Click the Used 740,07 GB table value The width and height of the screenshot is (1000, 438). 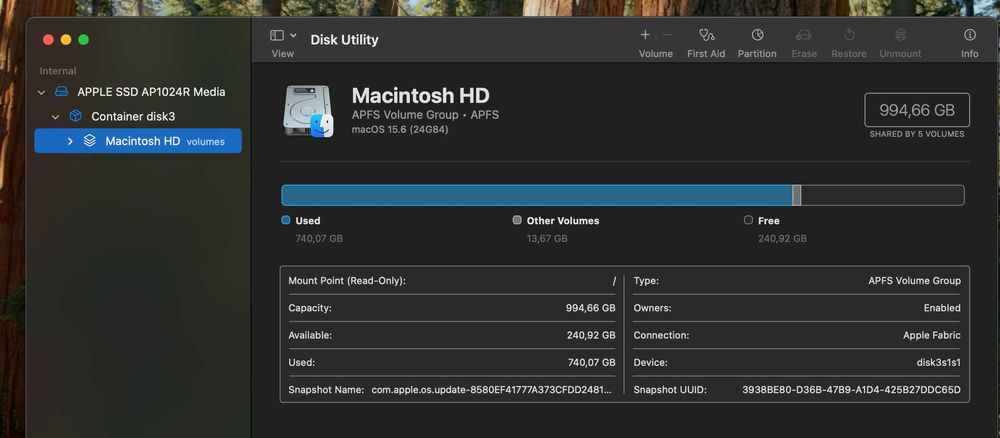592,362
